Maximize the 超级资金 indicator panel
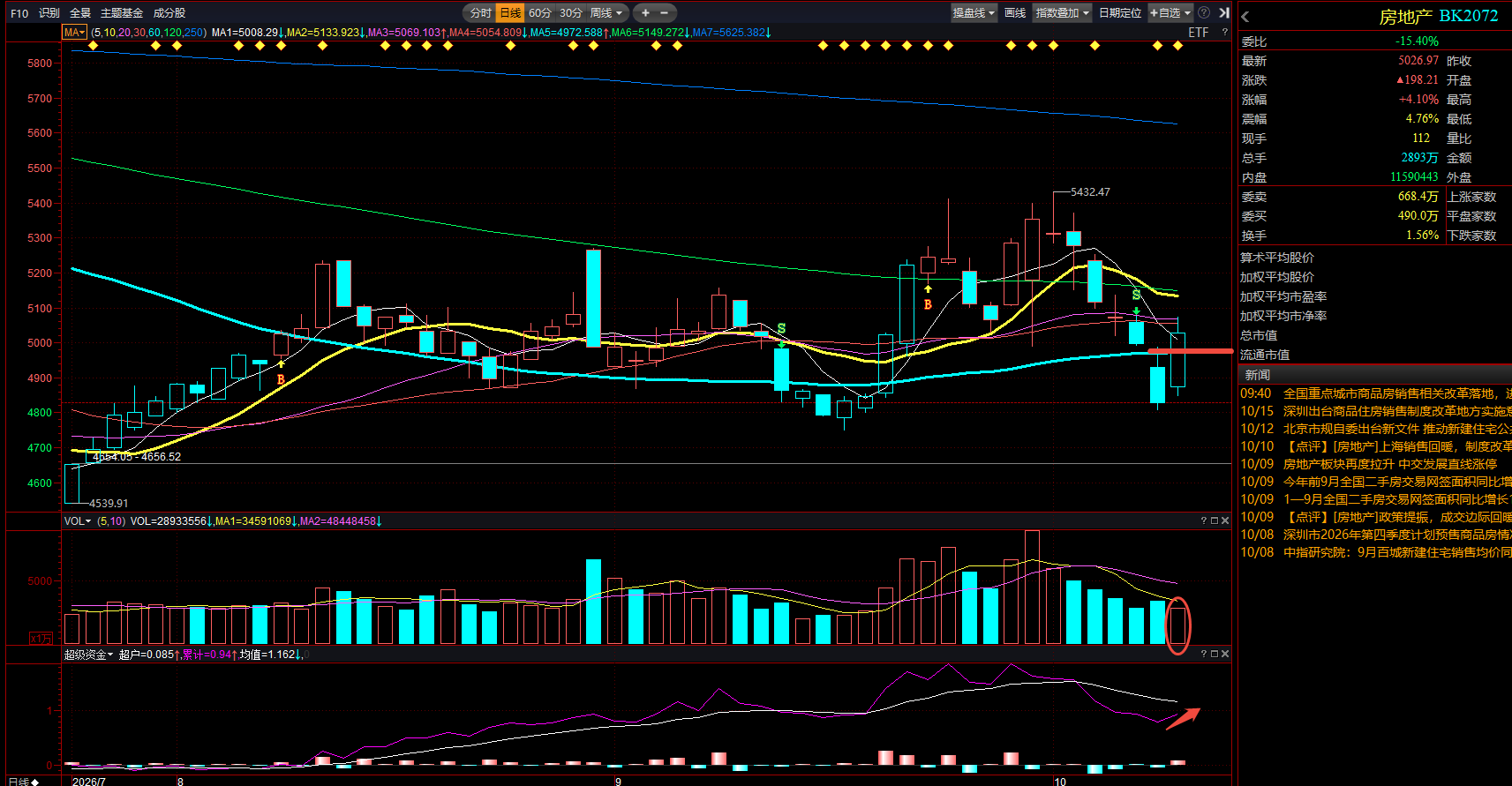 click(x=1214, y=654)
